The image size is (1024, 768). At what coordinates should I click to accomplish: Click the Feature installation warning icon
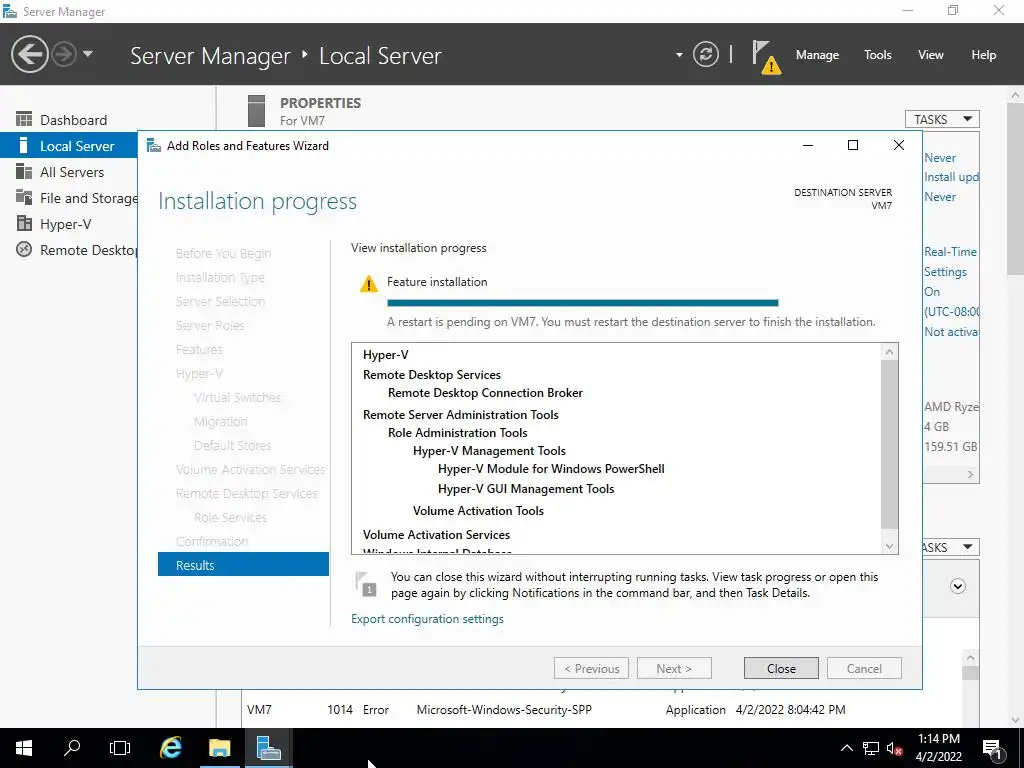(x=369, y=283)
